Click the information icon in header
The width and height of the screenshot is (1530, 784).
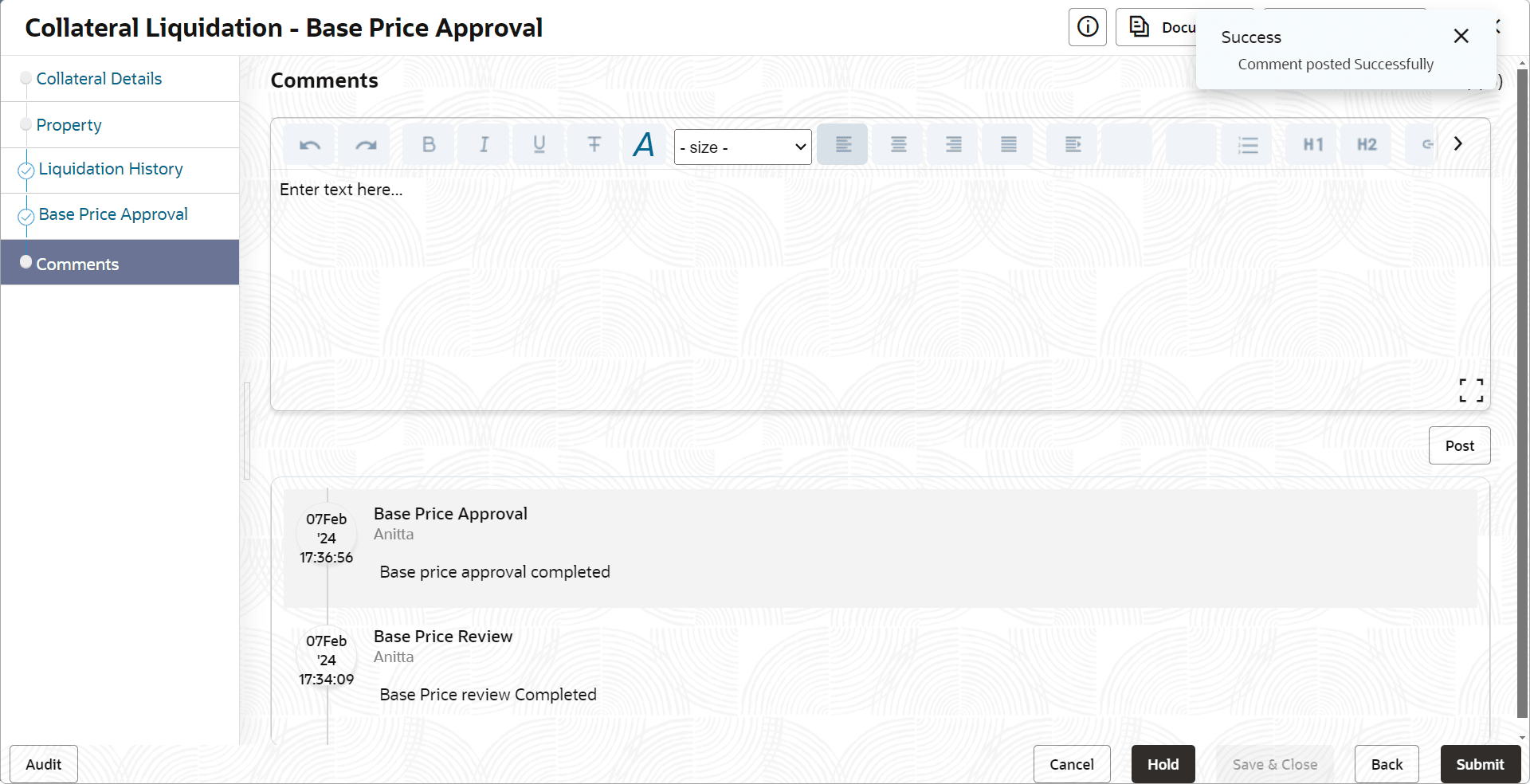[x=1088, y=27]
